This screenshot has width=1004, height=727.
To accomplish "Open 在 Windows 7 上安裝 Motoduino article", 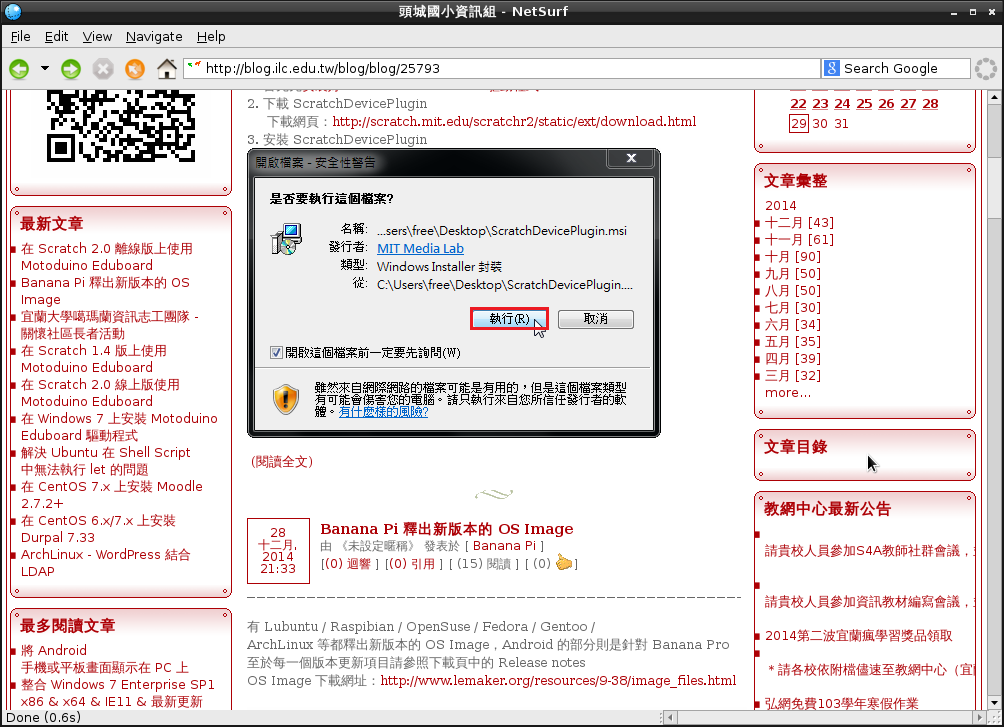I will (119, 427).
